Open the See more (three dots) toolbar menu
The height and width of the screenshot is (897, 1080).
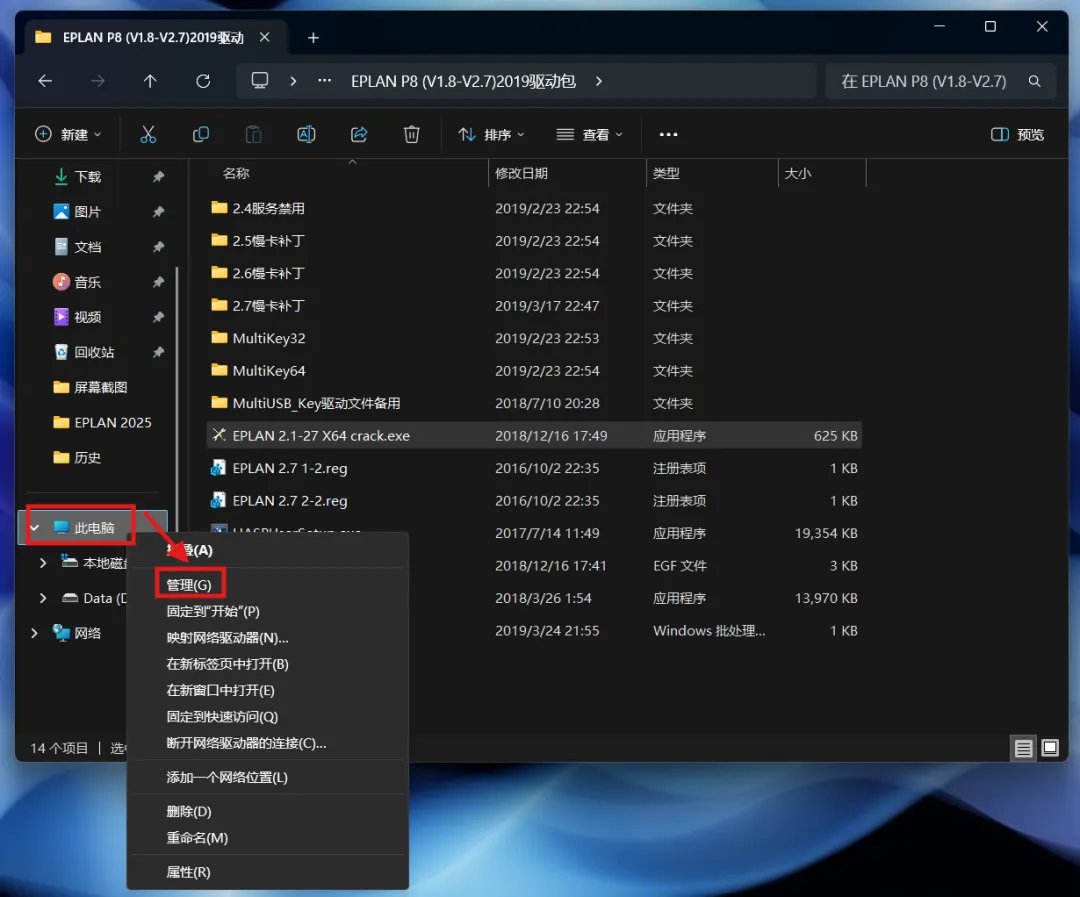[668, 134]
